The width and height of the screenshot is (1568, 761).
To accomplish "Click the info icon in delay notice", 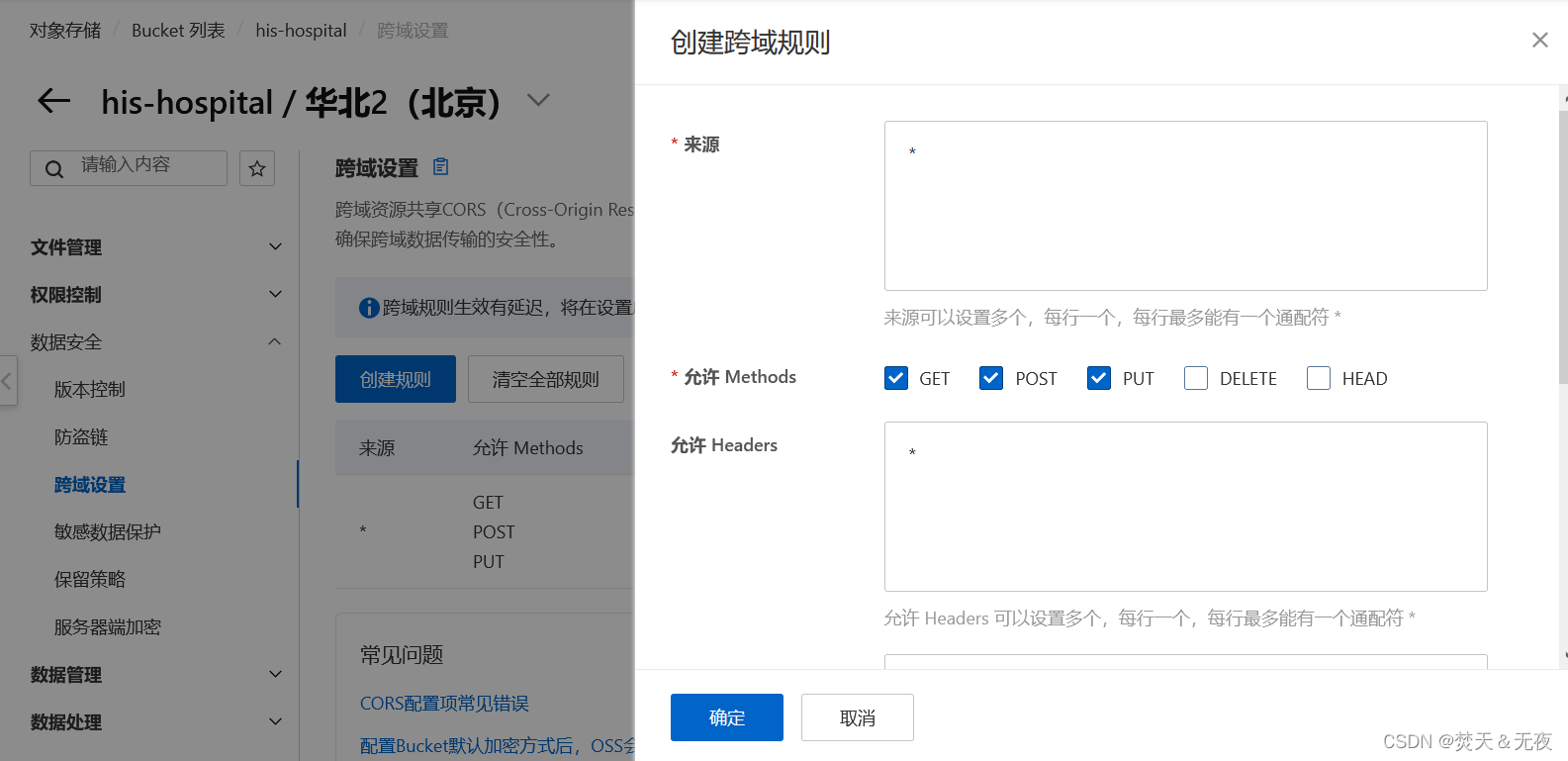I will coord(369,308).
